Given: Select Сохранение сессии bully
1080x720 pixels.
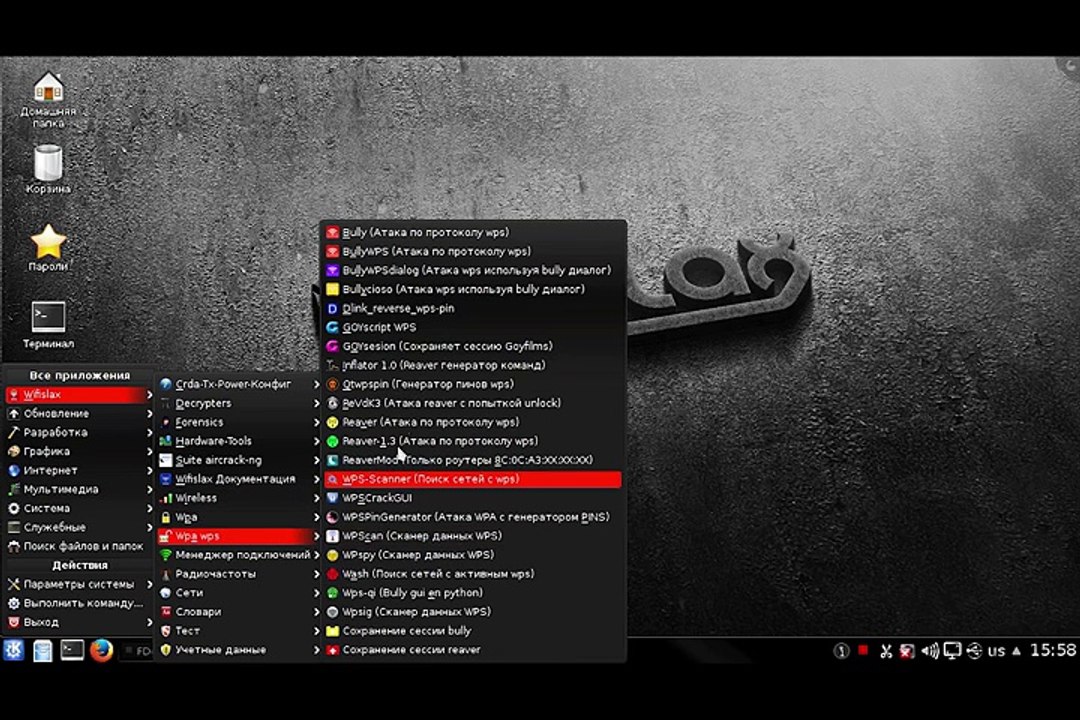Looking at the screenshot, I should click(x=473, y=630).
